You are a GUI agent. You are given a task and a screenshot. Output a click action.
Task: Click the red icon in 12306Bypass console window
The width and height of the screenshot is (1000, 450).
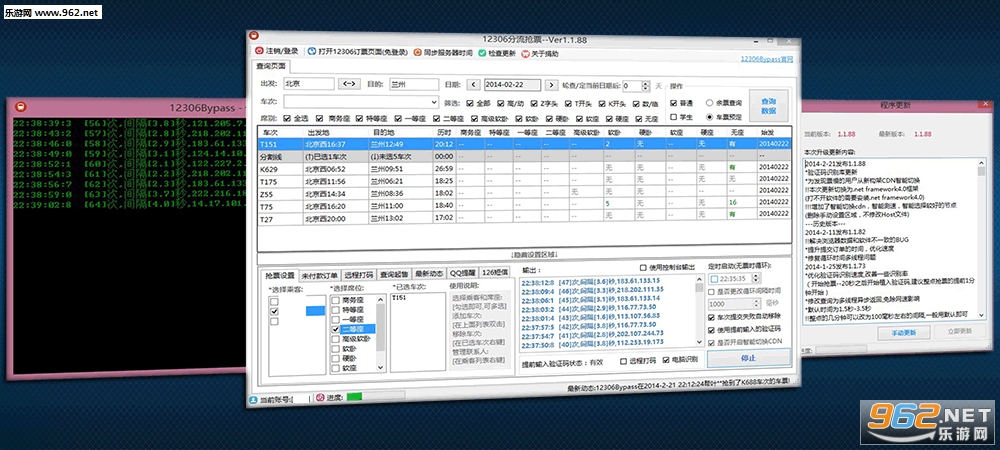pyautogui.click(x=20, y=106)
